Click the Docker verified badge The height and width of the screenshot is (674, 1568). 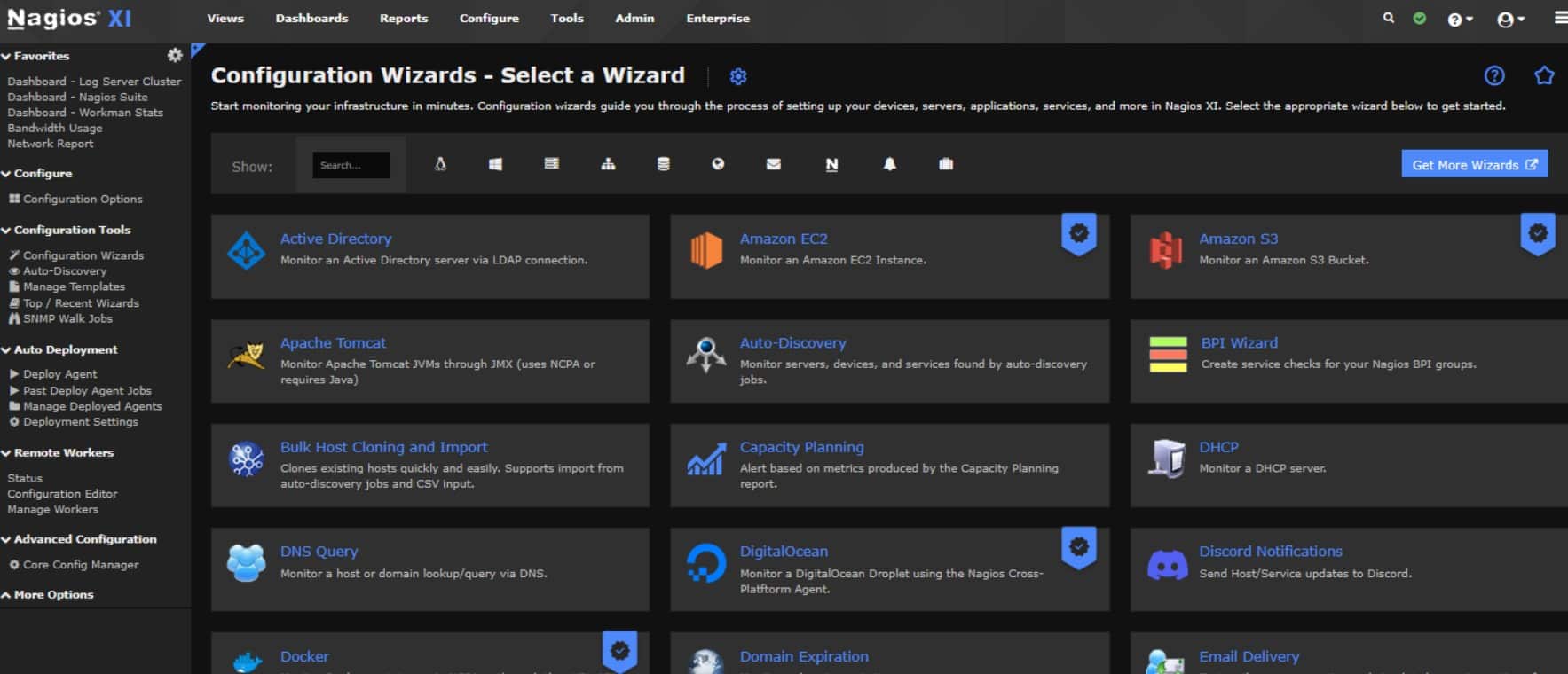619,652
